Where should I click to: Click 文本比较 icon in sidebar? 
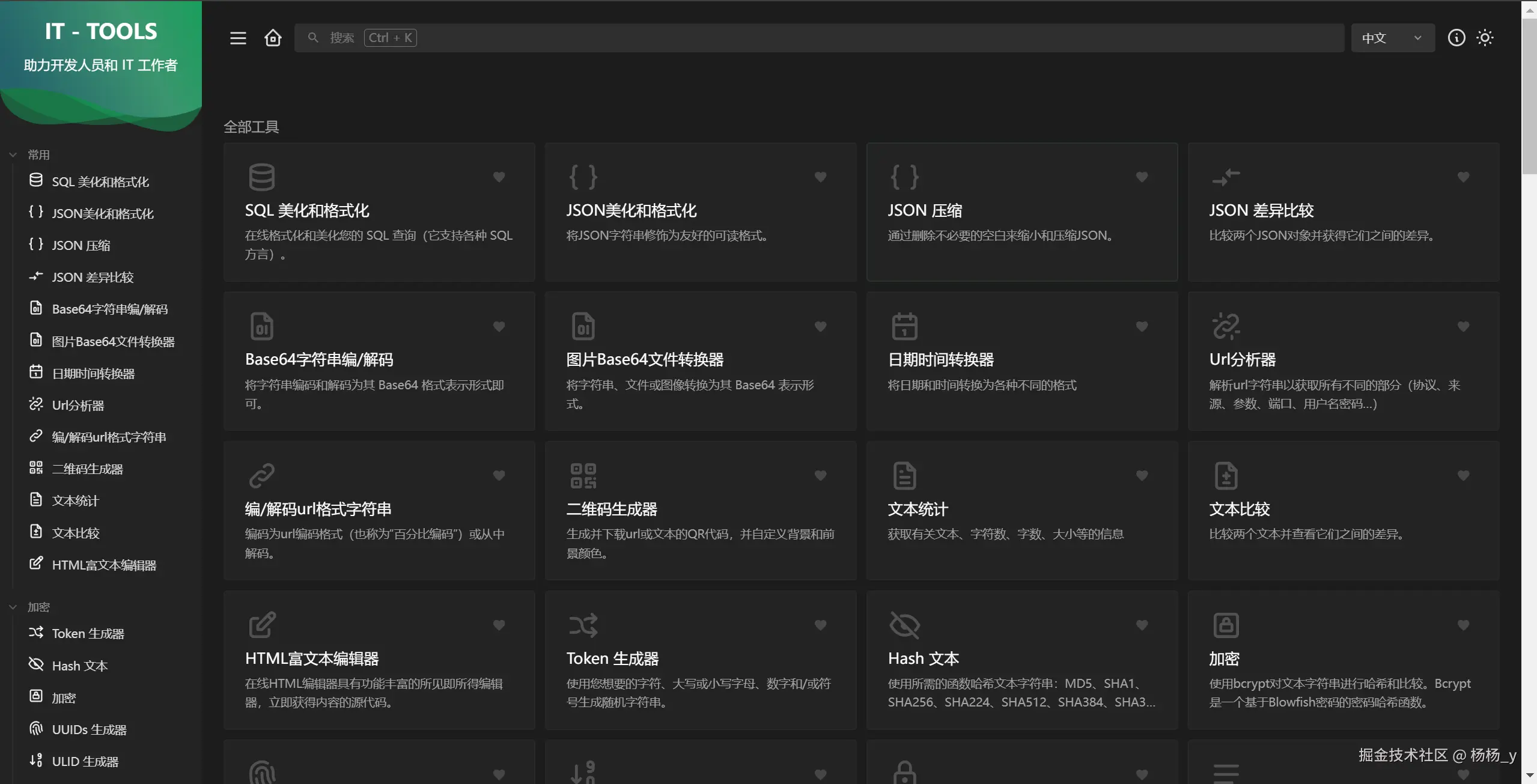tap(36, 532)
